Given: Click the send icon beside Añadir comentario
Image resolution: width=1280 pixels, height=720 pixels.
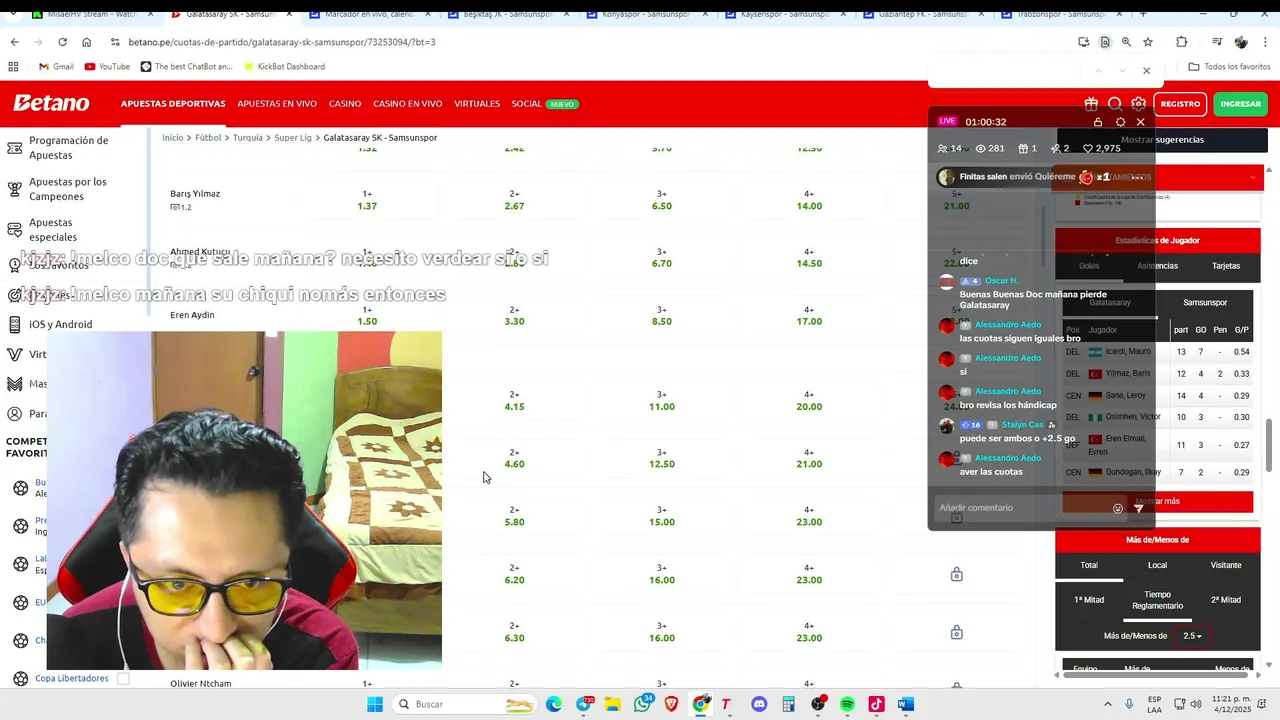Looking at the screenshot, I should coord(1138,508).
